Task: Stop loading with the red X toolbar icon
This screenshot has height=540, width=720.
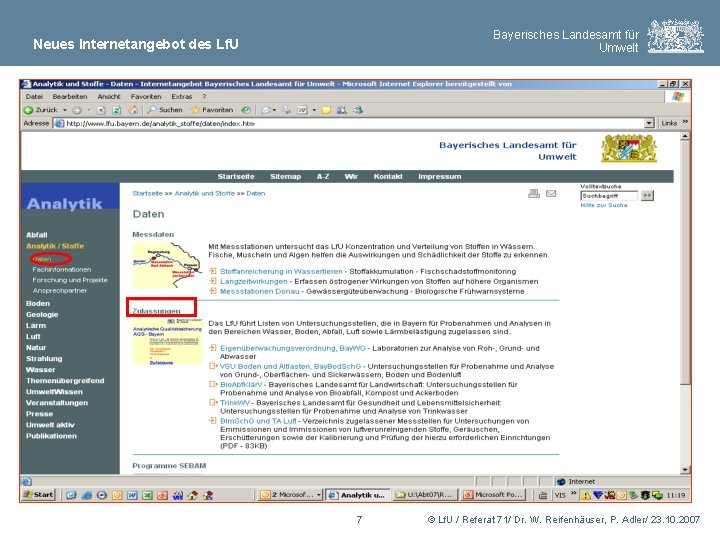Action: click(101, 110)
